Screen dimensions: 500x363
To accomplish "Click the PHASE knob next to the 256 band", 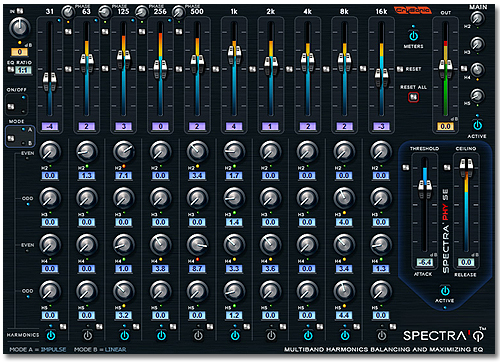I will [x=142, y=12].
